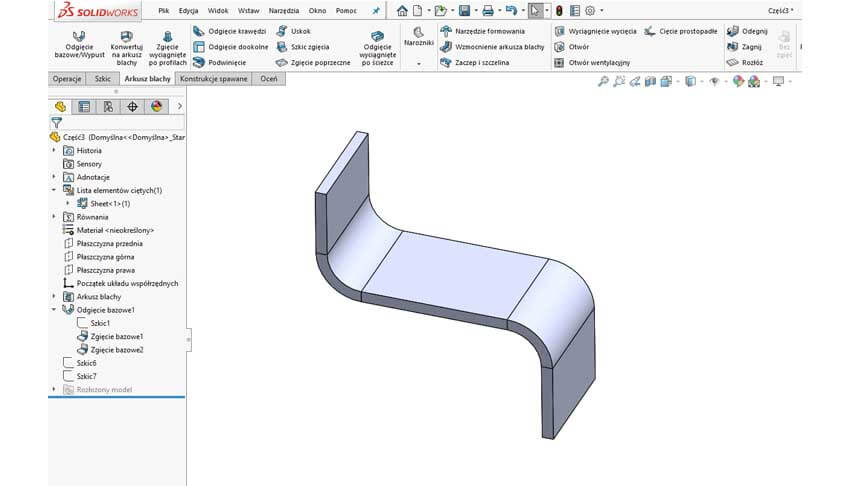Click the Odgięcie bazowe/Wypust tool
The image size is (850, 486).
(x=80, y=45)
